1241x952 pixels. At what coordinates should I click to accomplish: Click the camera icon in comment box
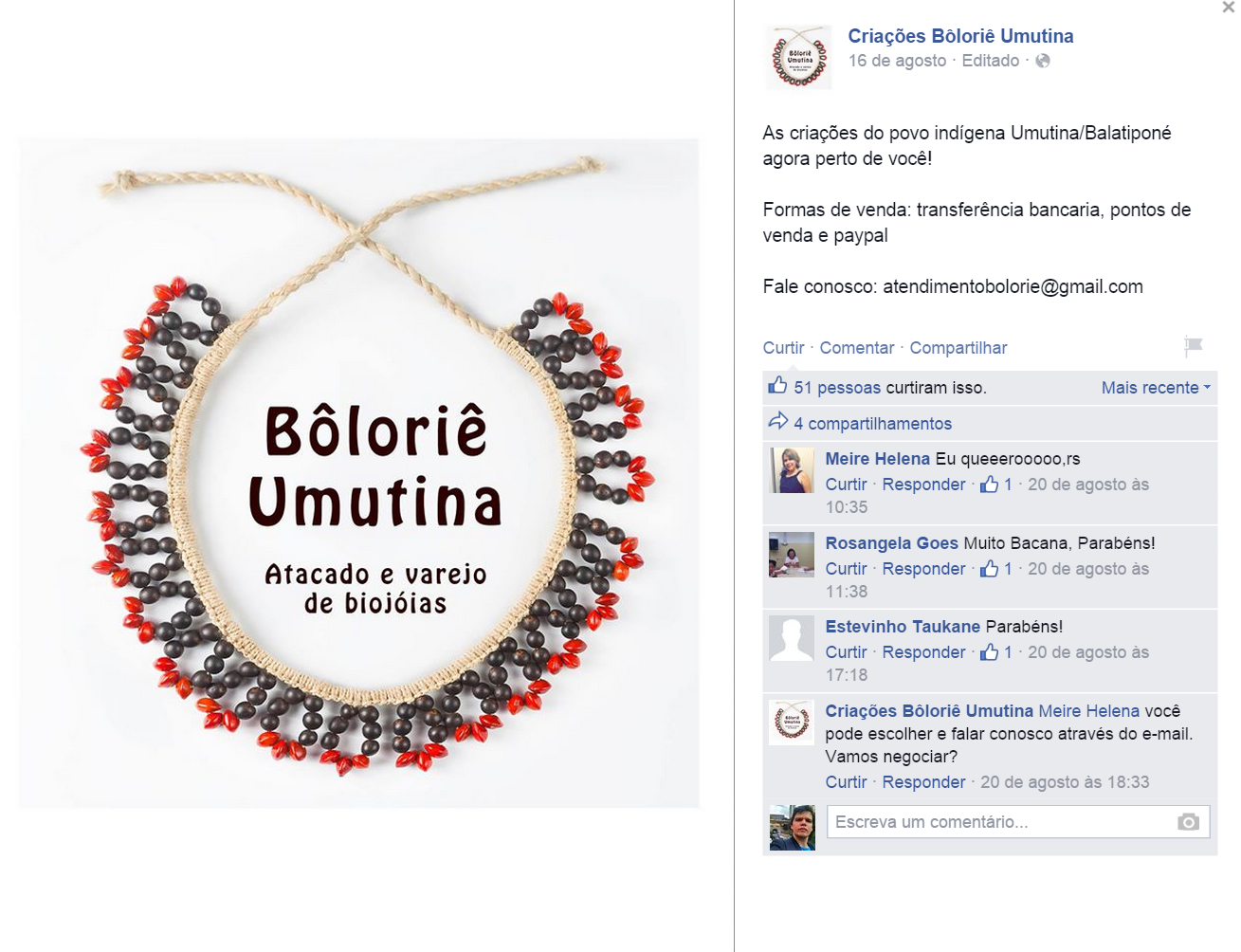point(1188,822)
